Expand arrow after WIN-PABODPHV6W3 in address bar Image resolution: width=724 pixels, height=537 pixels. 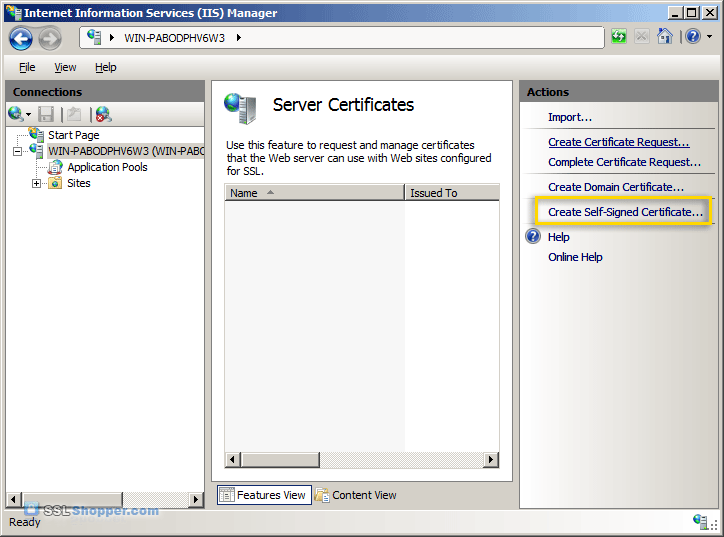[239, 37]
